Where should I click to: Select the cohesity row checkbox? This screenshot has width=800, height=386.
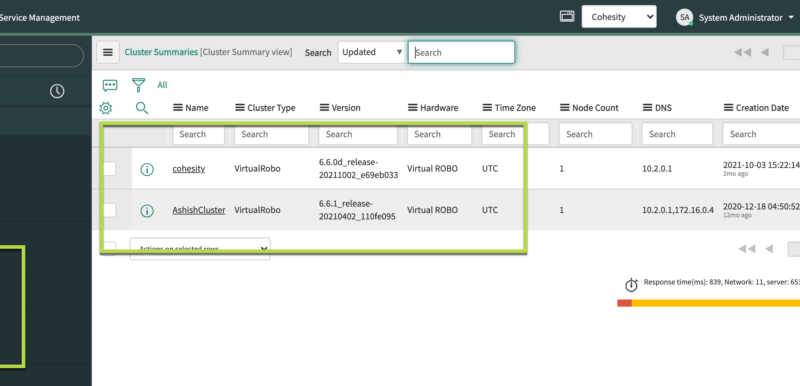(x=109, y=169)
